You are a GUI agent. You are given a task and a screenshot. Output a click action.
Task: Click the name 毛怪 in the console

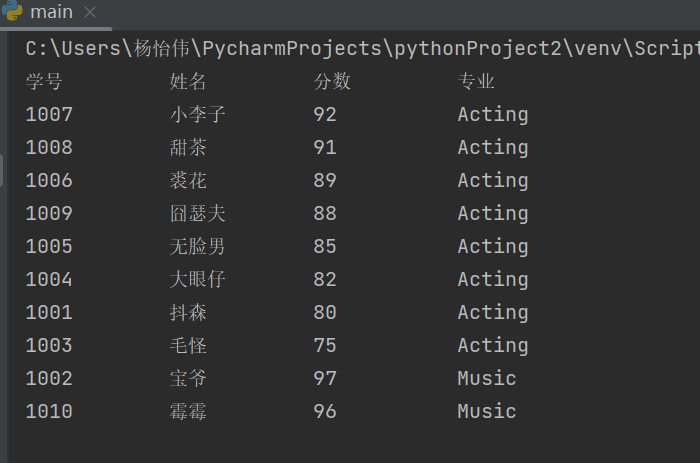pos(188,346)
